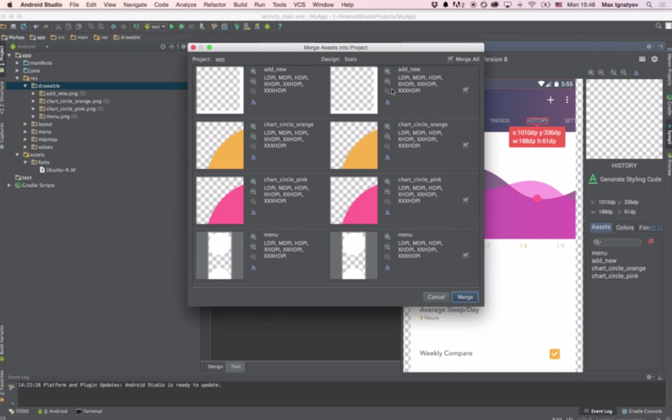
Task: Select chart_circle_orange in Sympli assets list
Action: click(618, 268)
